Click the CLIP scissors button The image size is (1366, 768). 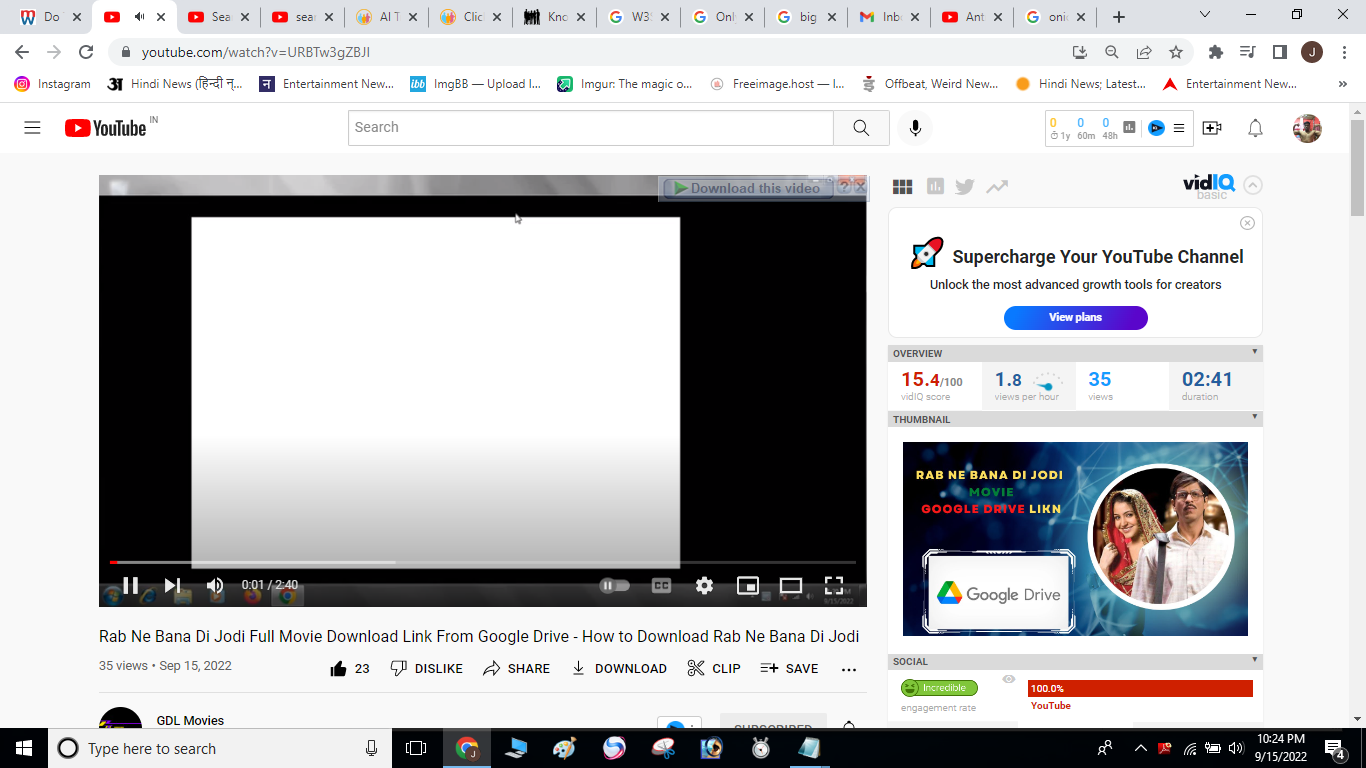tap(714, 669)
